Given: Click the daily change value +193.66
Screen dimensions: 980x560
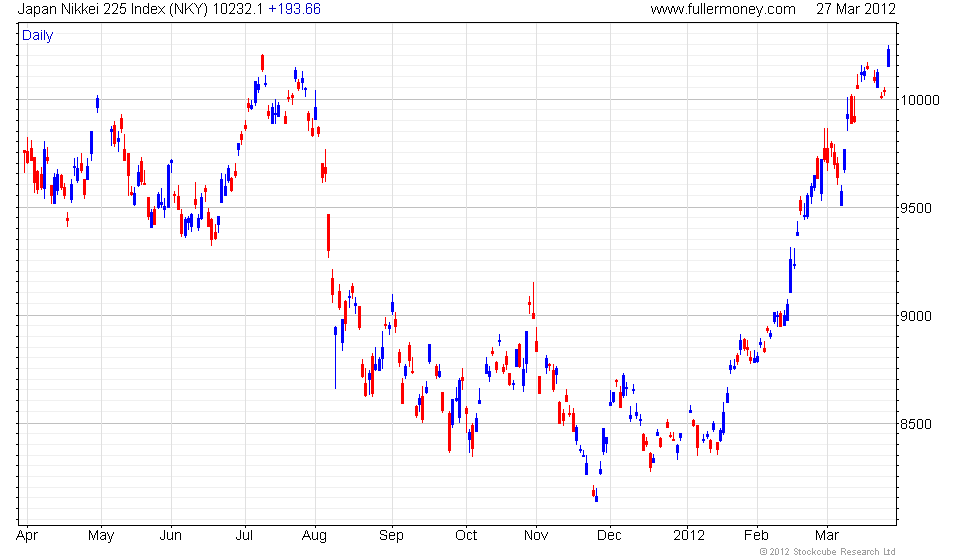Looking at the screenshot, I should [294, 9].
